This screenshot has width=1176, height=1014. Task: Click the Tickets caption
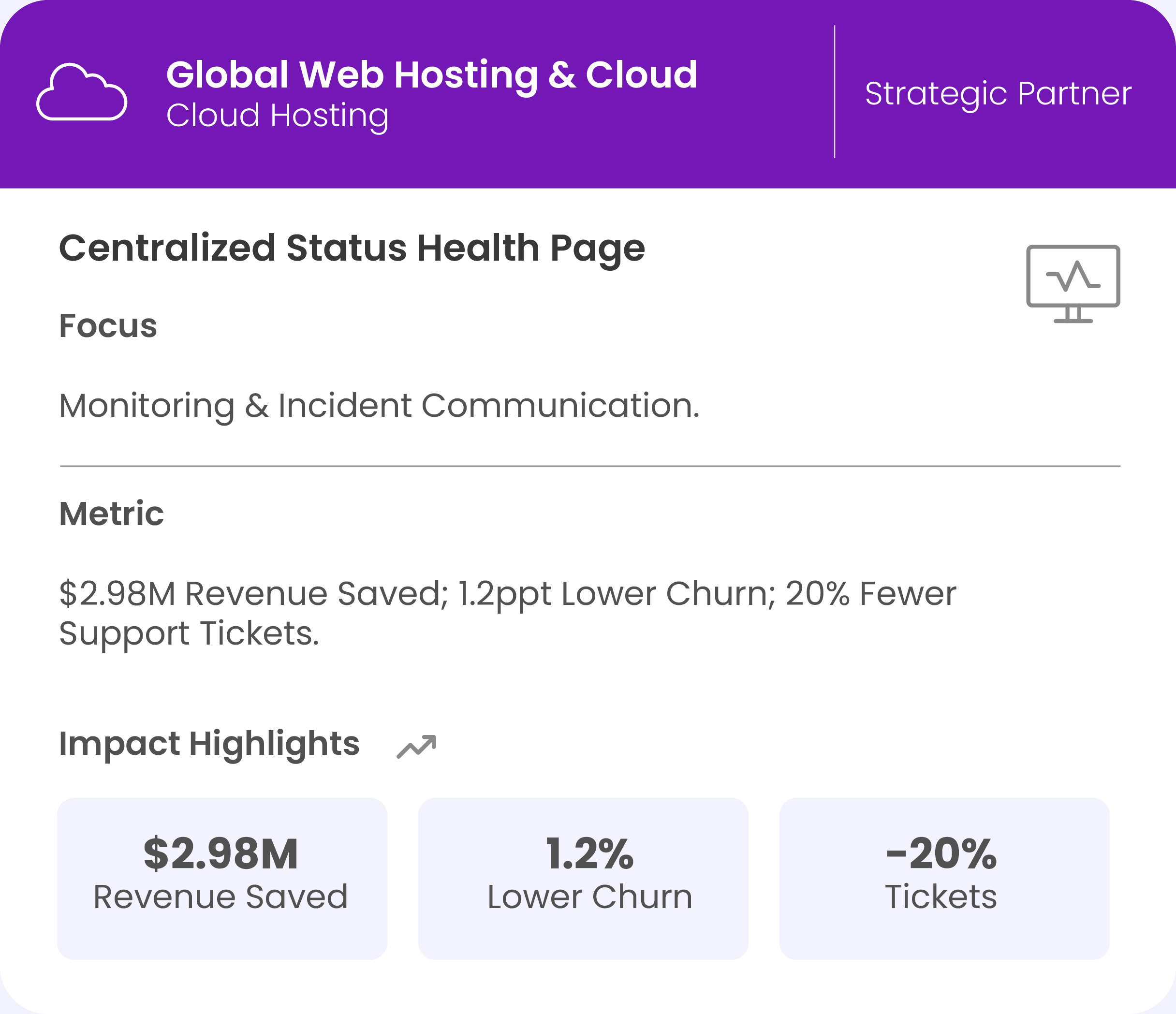[x=941, y=897]
